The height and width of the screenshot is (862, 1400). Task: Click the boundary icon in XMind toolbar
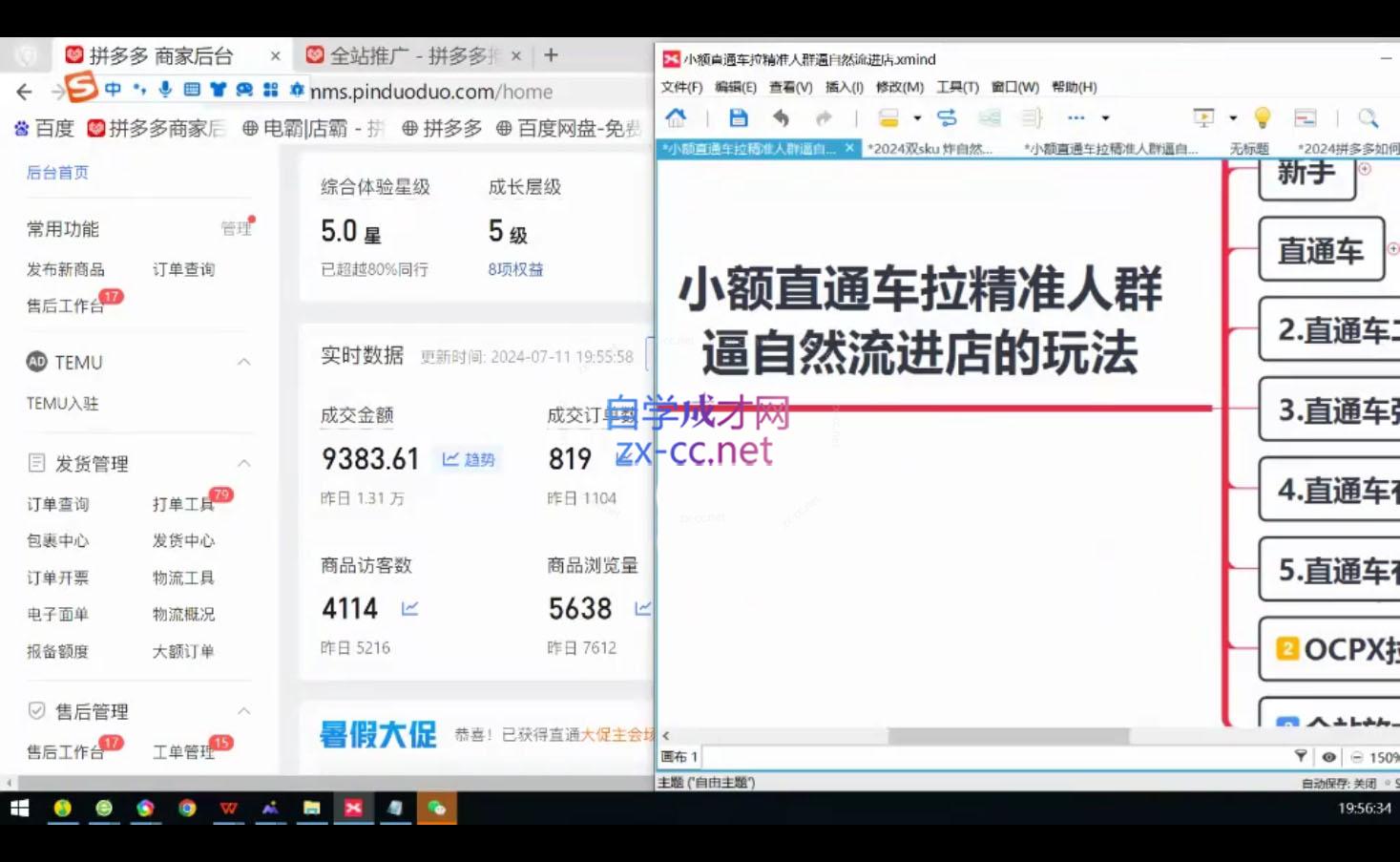[x=990, y=117]
